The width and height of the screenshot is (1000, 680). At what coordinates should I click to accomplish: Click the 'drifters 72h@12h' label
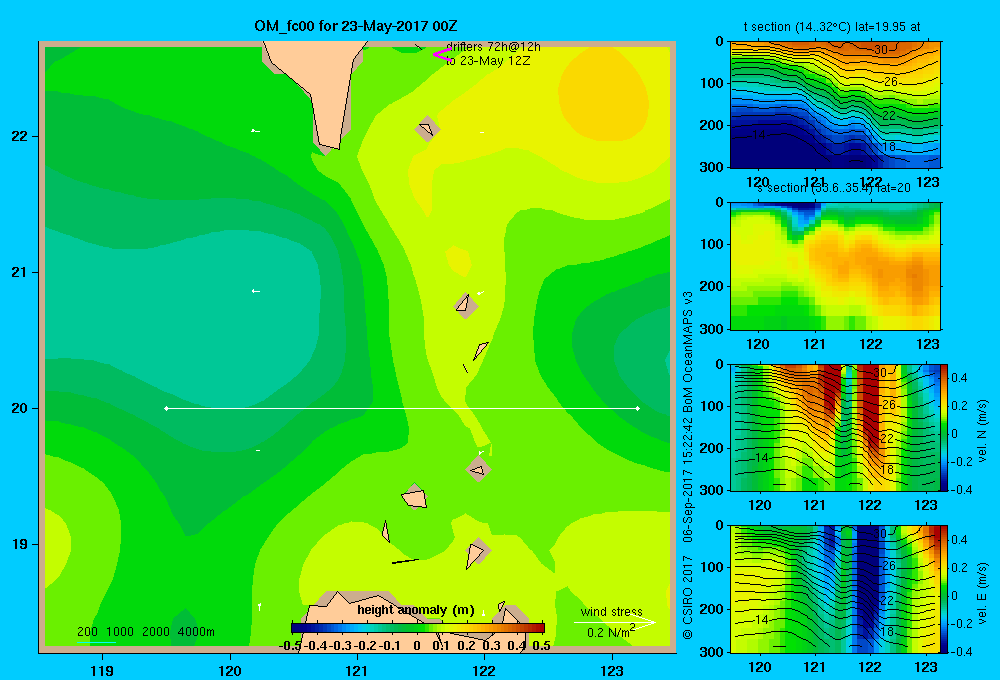point(493,47)
